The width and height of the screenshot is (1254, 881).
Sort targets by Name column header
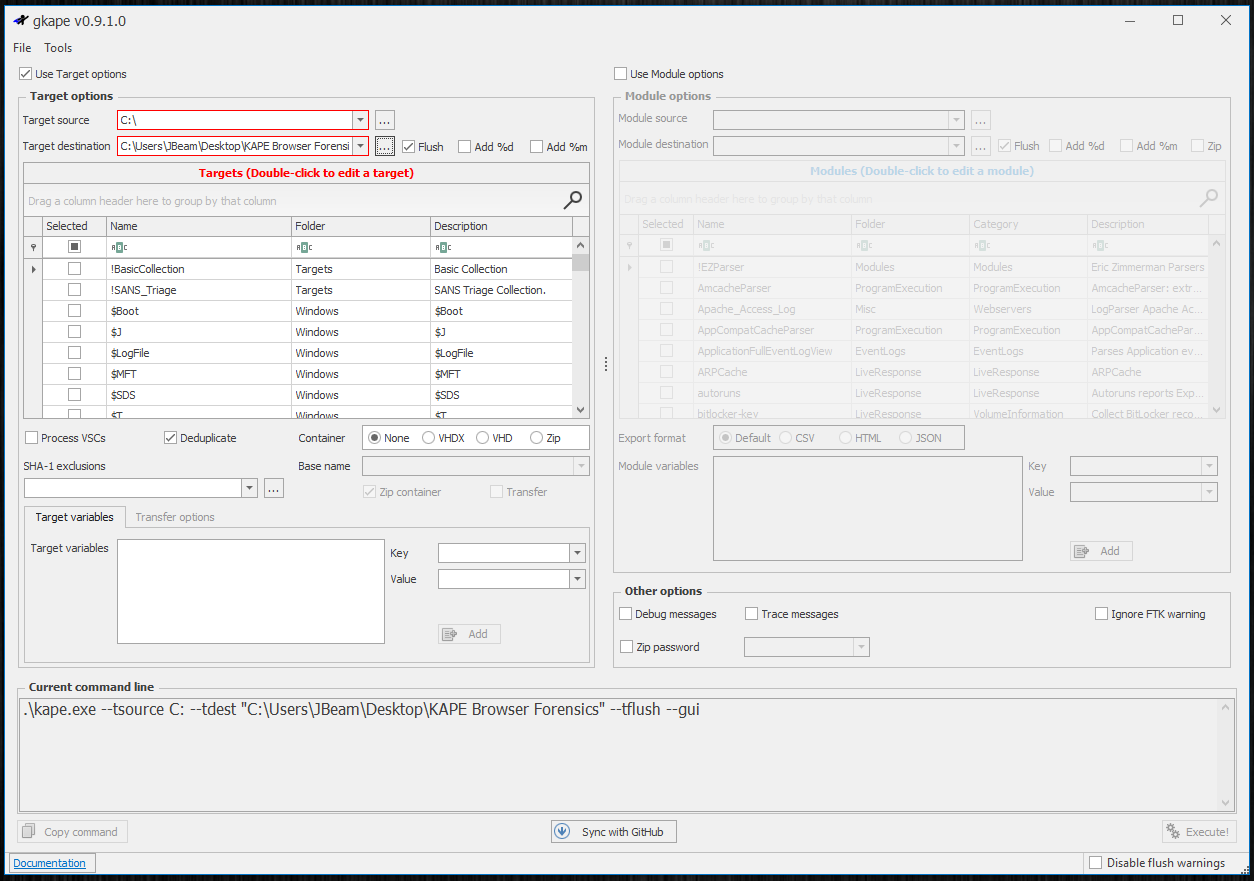pyautogui.click(x=199, y=226)
